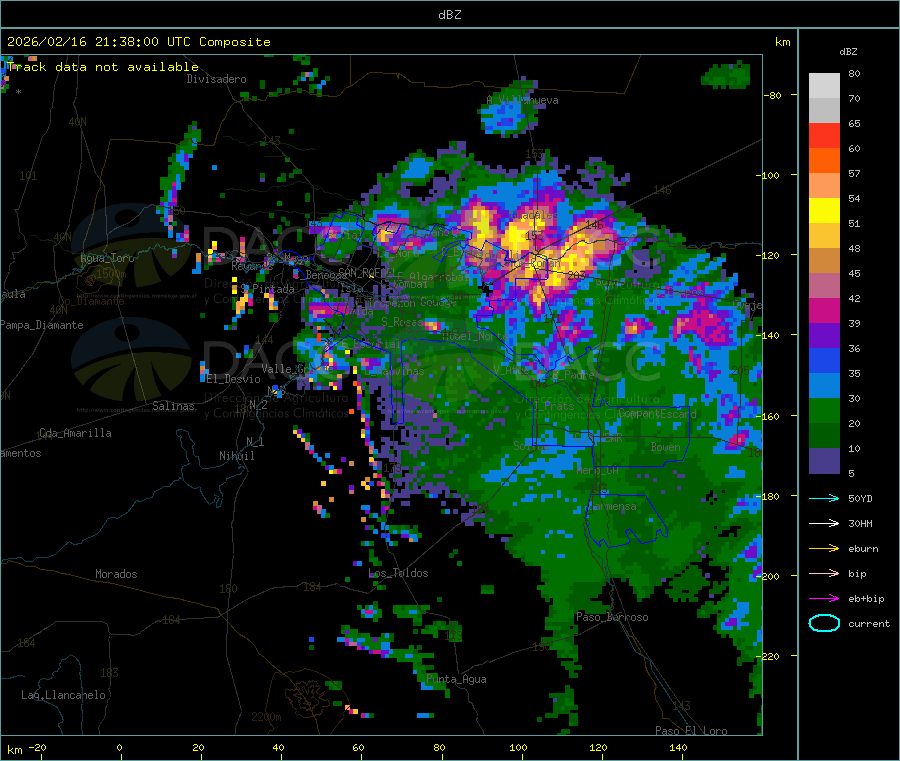Click the 'km' label at the bottom left

14,750
